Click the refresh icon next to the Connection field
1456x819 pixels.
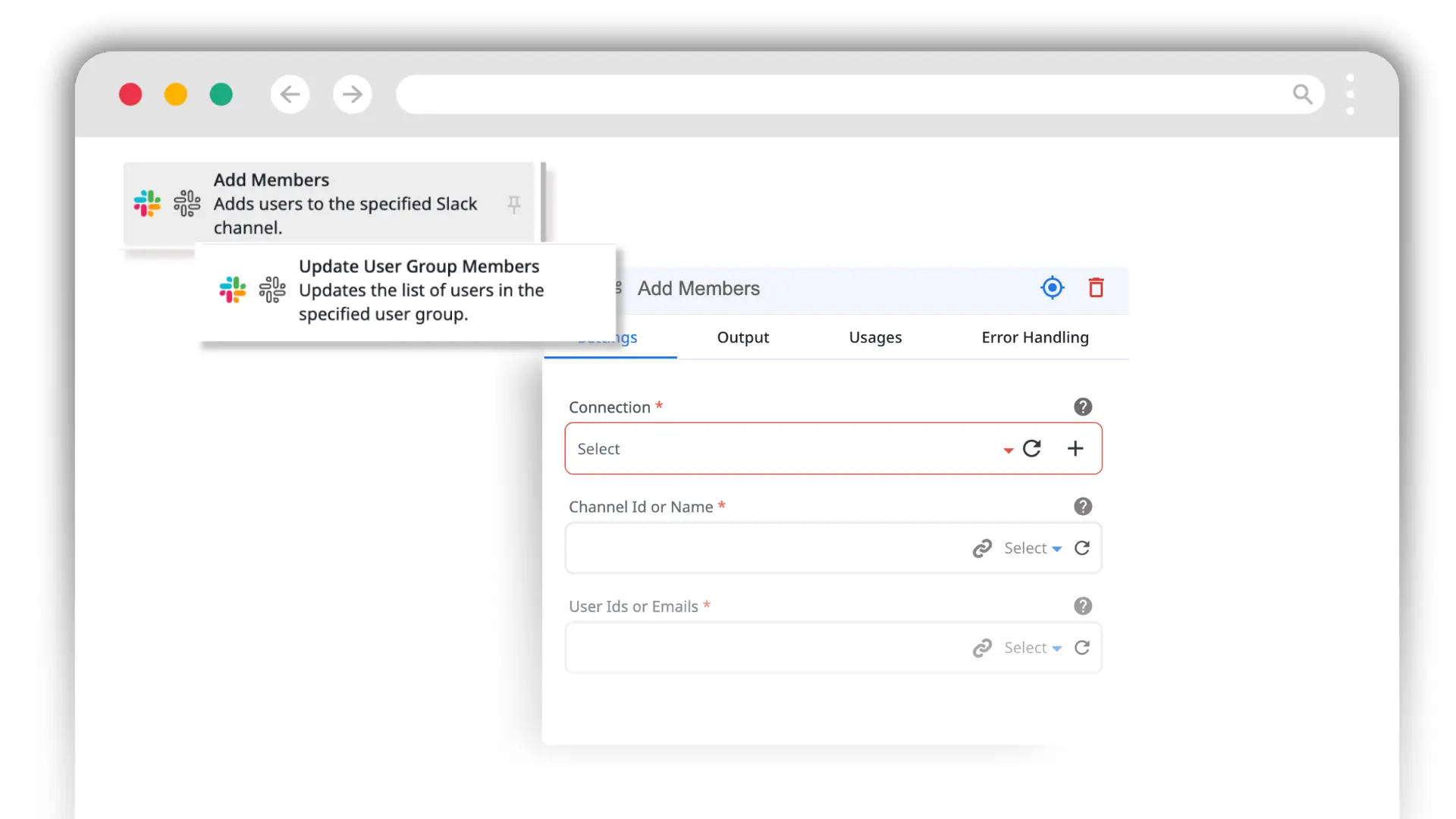tap(1031, 448)
